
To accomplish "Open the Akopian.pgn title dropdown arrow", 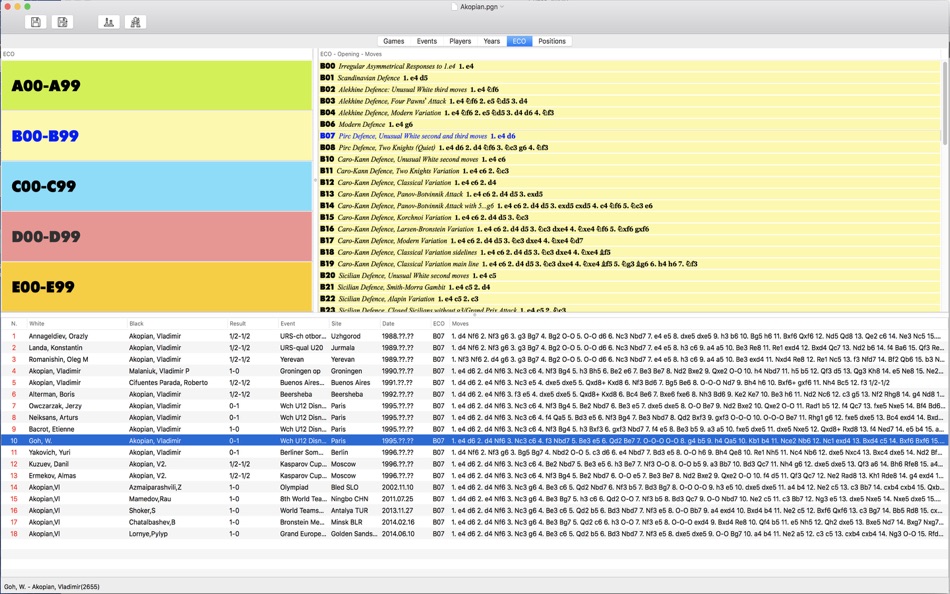I will (x=502, y=7).
